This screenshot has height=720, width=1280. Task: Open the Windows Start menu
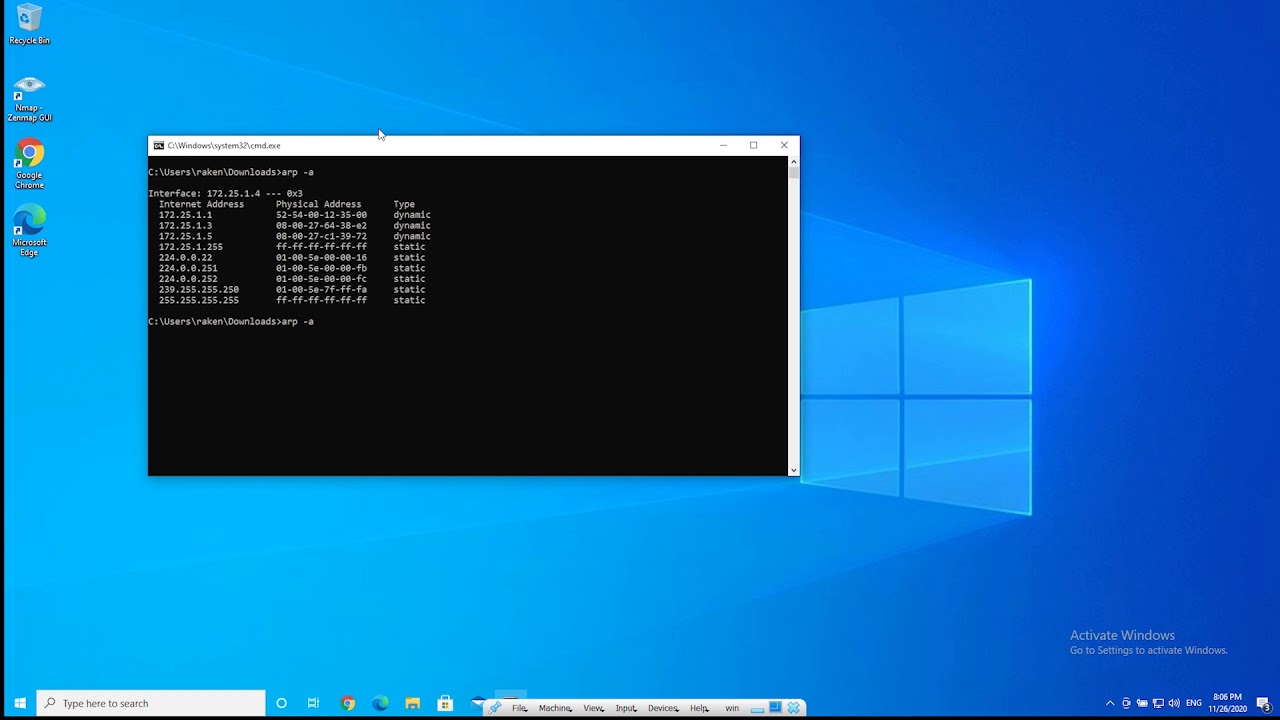pos(19,703)
